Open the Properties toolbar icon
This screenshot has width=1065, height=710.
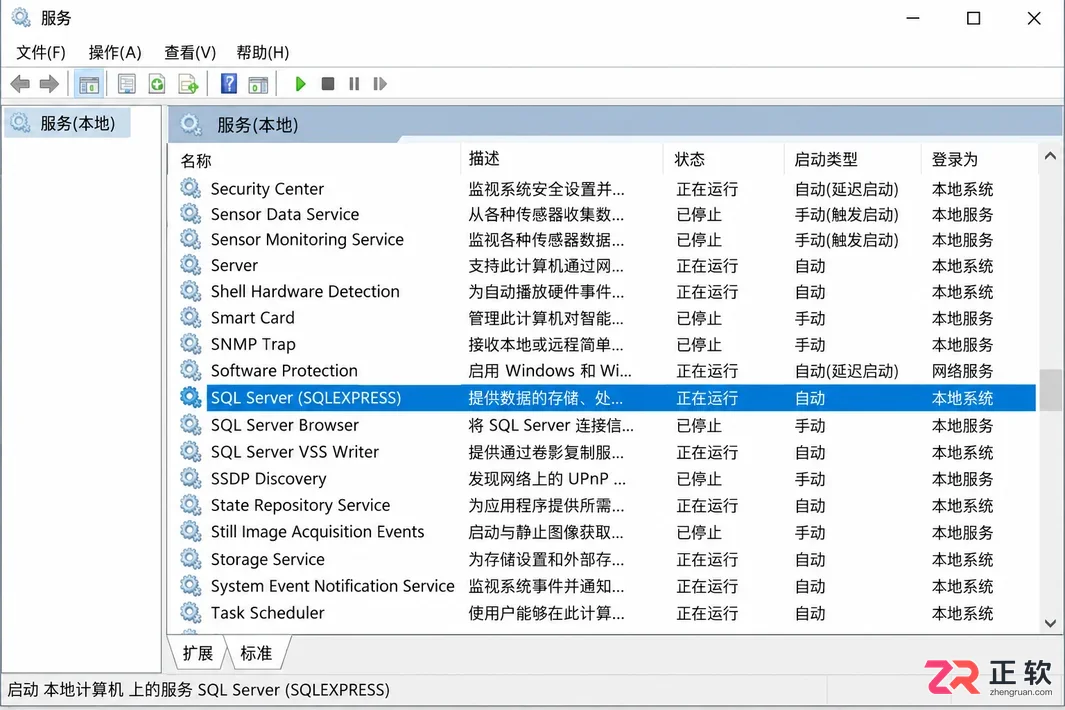(127, 84)
